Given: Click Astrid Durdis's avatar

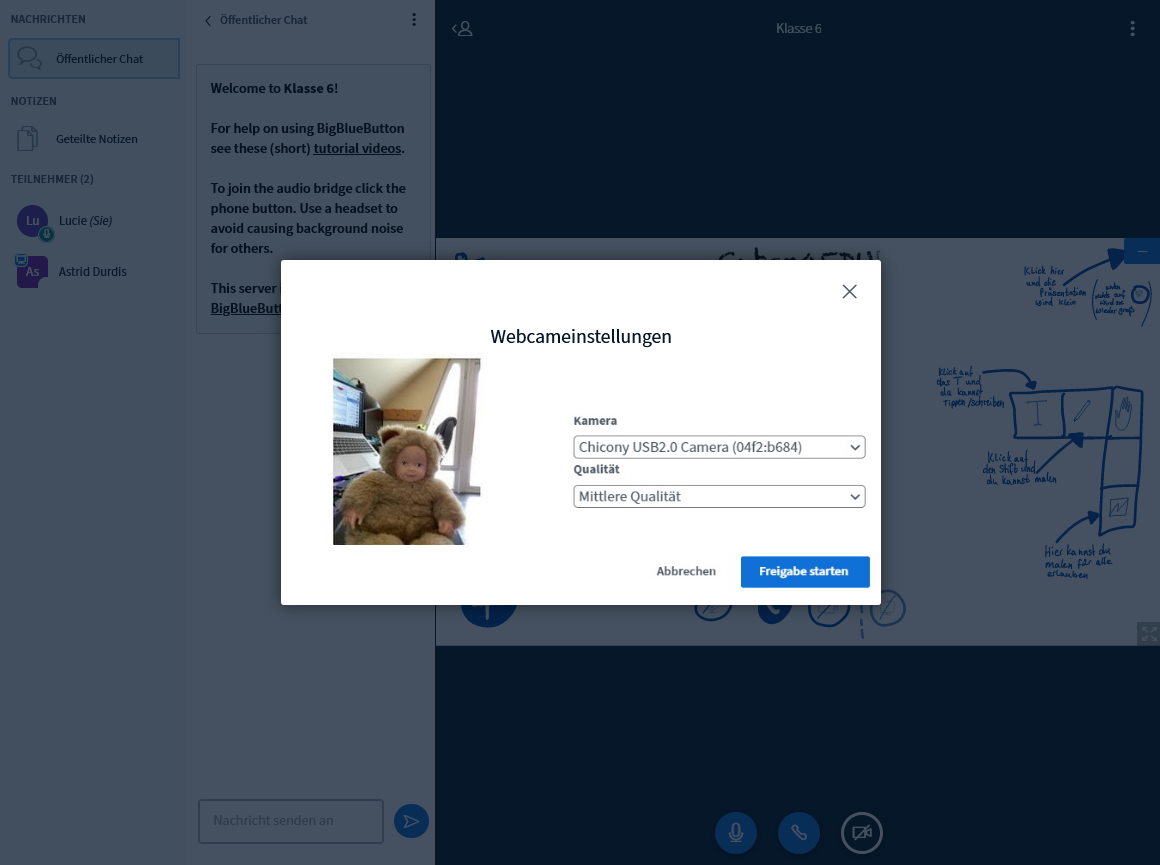Looking at the screenshot, I should click(33, 272).
